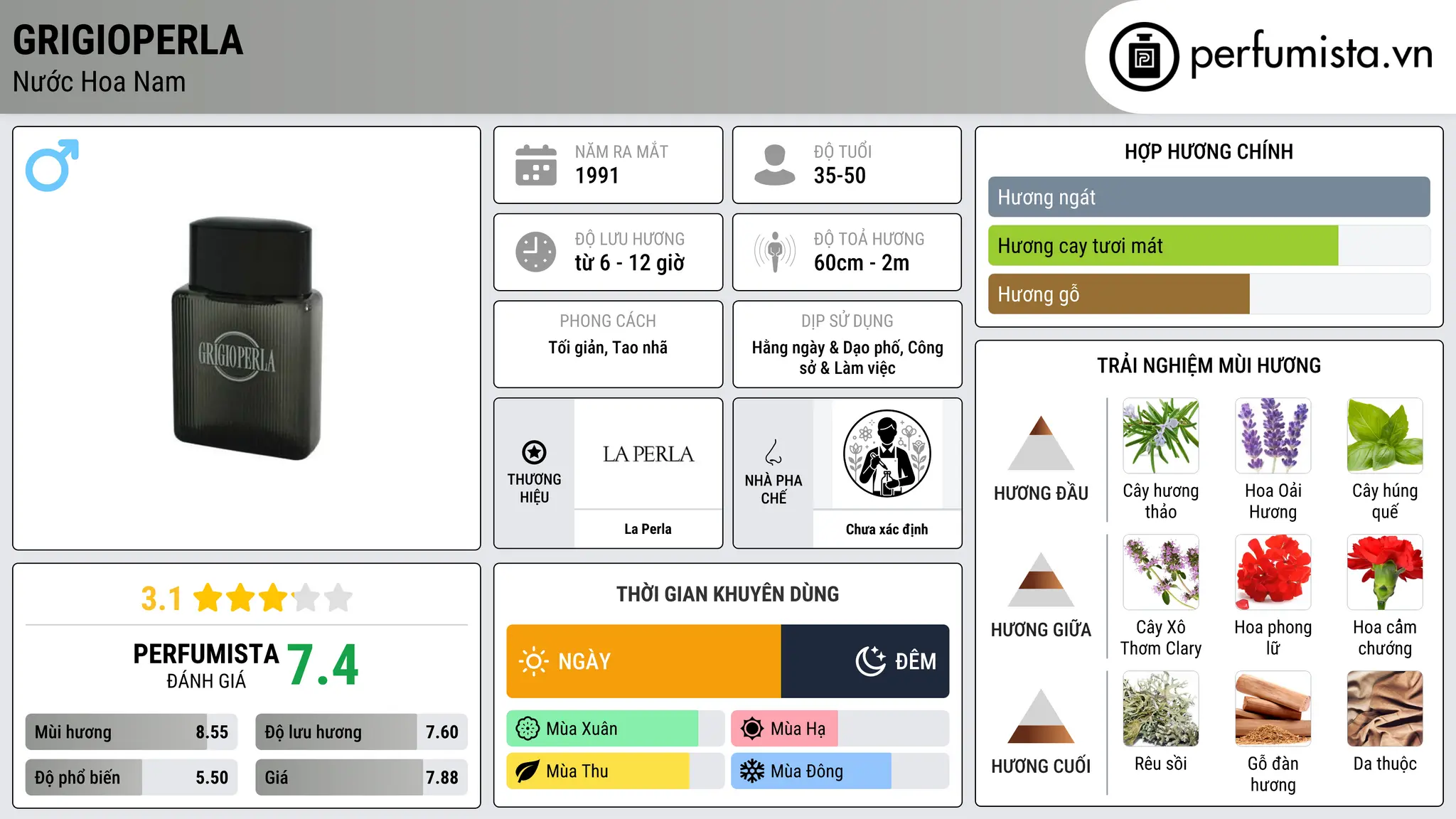Click the Hương đầu pyramid icon
The width and height of the screenshot is (1456, 819).
tap(1041, 442)
